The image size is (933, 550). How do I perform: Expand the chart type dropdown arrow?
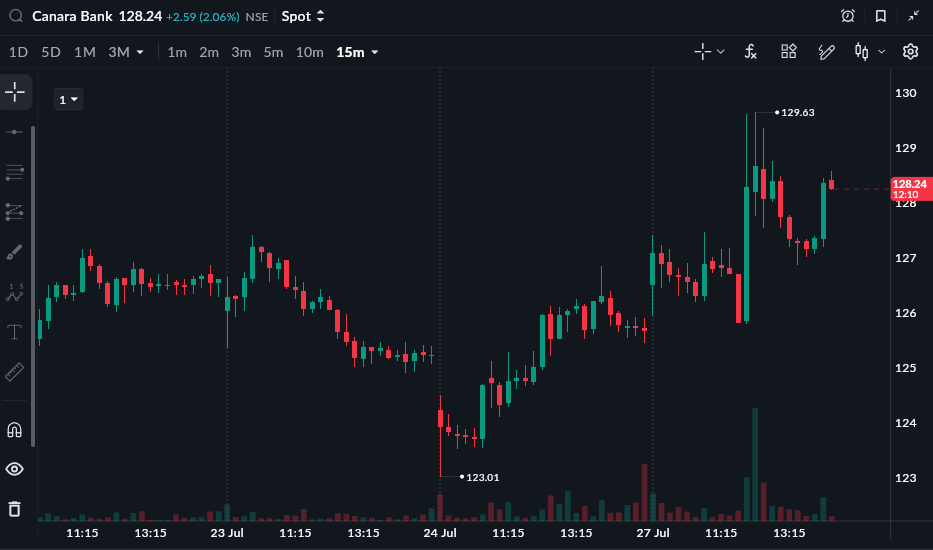pos(882,52)
